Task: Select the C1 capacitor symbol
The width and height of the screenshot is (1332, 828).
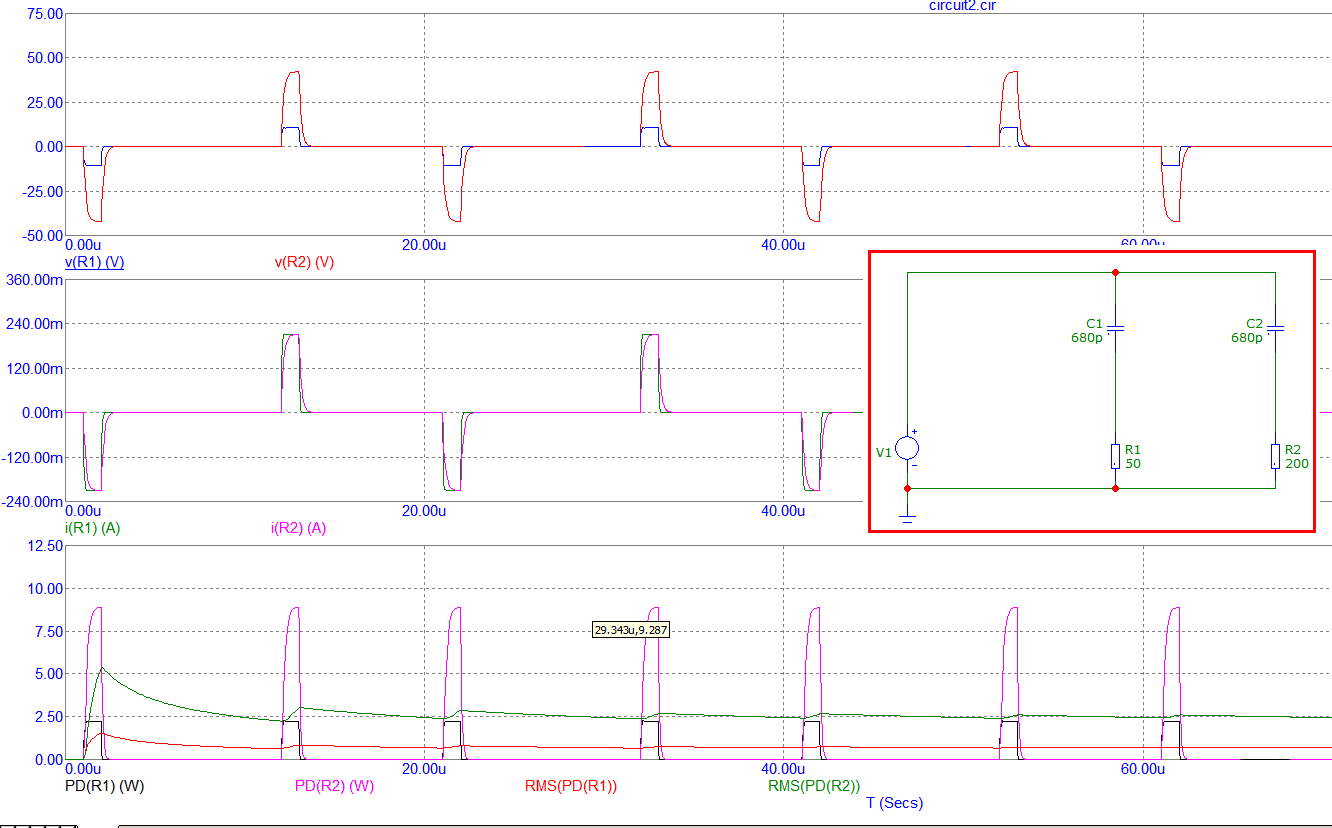Action: pos(1115,328)
